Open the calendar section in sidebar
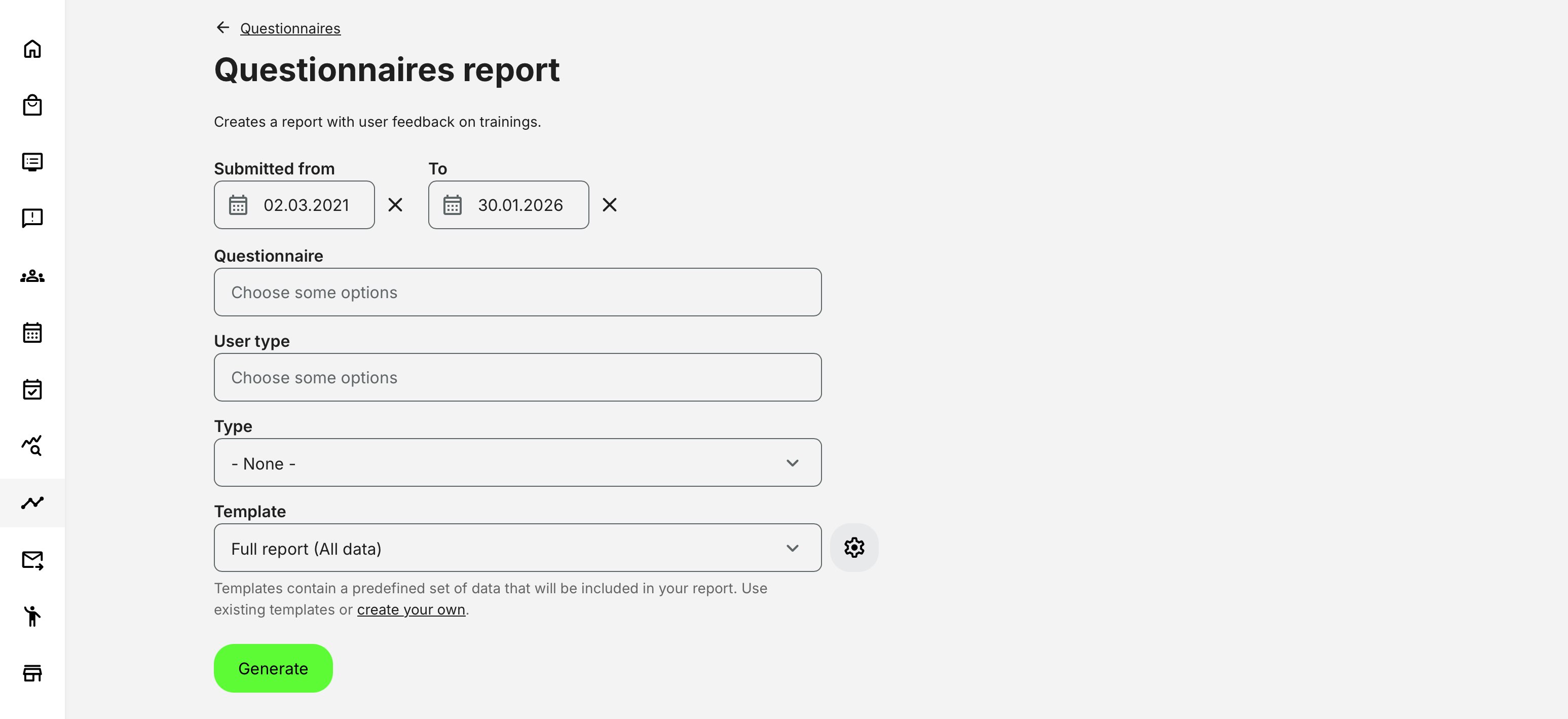This screenshot has height=719, width=1568. (33, 333)
